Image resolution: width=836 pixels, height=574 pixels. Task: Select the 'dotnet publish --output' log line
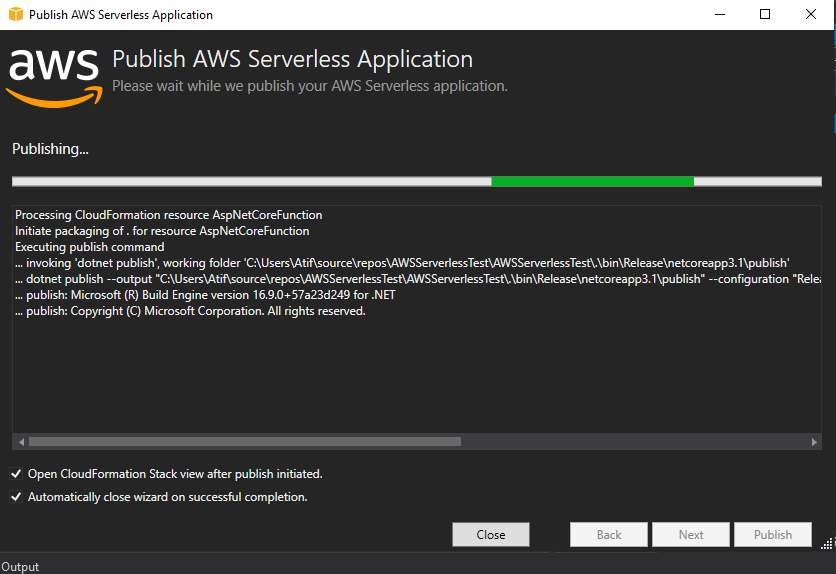tap(418, 279)
